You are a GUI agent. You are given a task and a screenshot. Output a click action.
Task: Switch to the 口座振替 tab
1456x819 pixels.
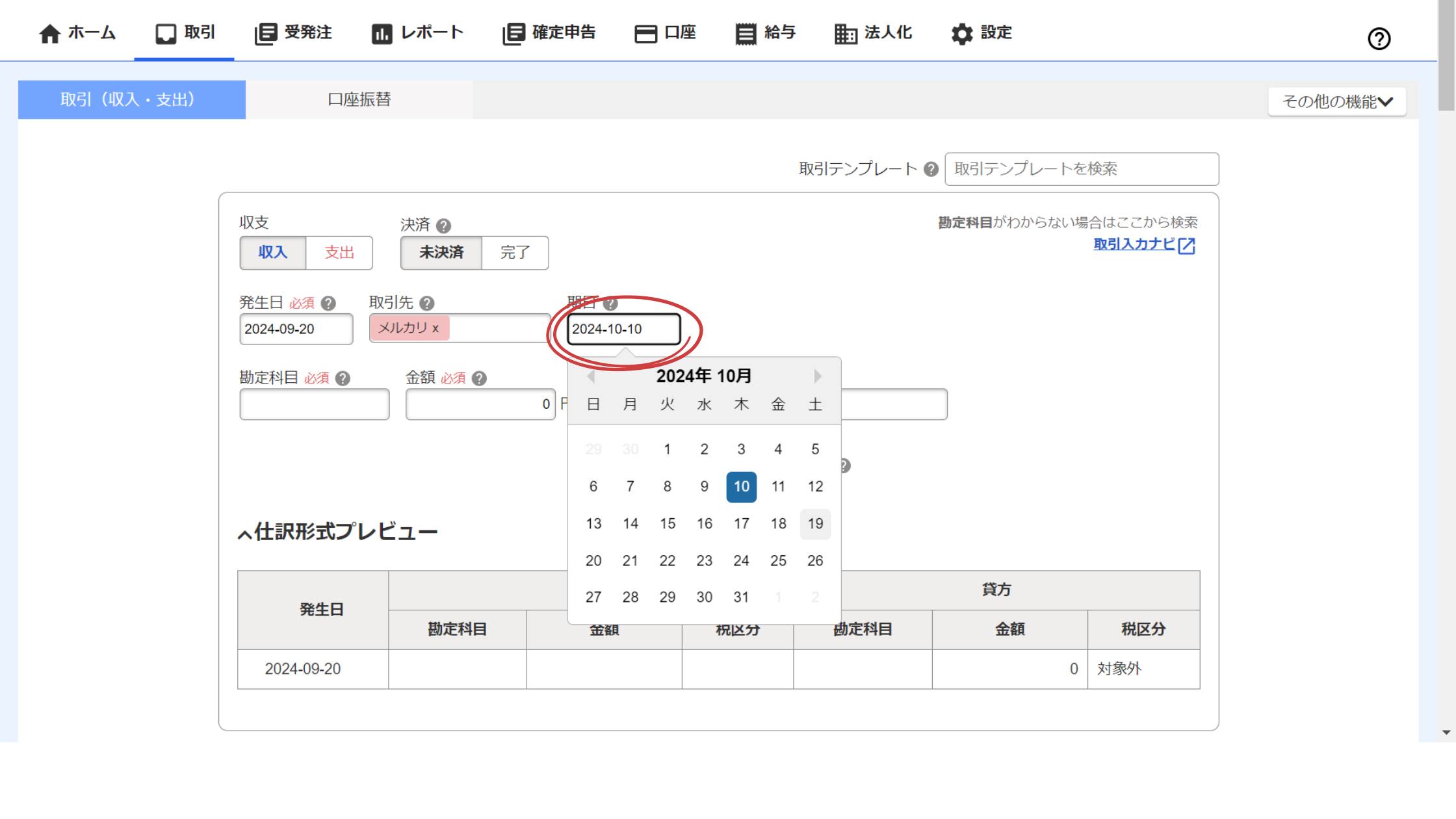359,99
